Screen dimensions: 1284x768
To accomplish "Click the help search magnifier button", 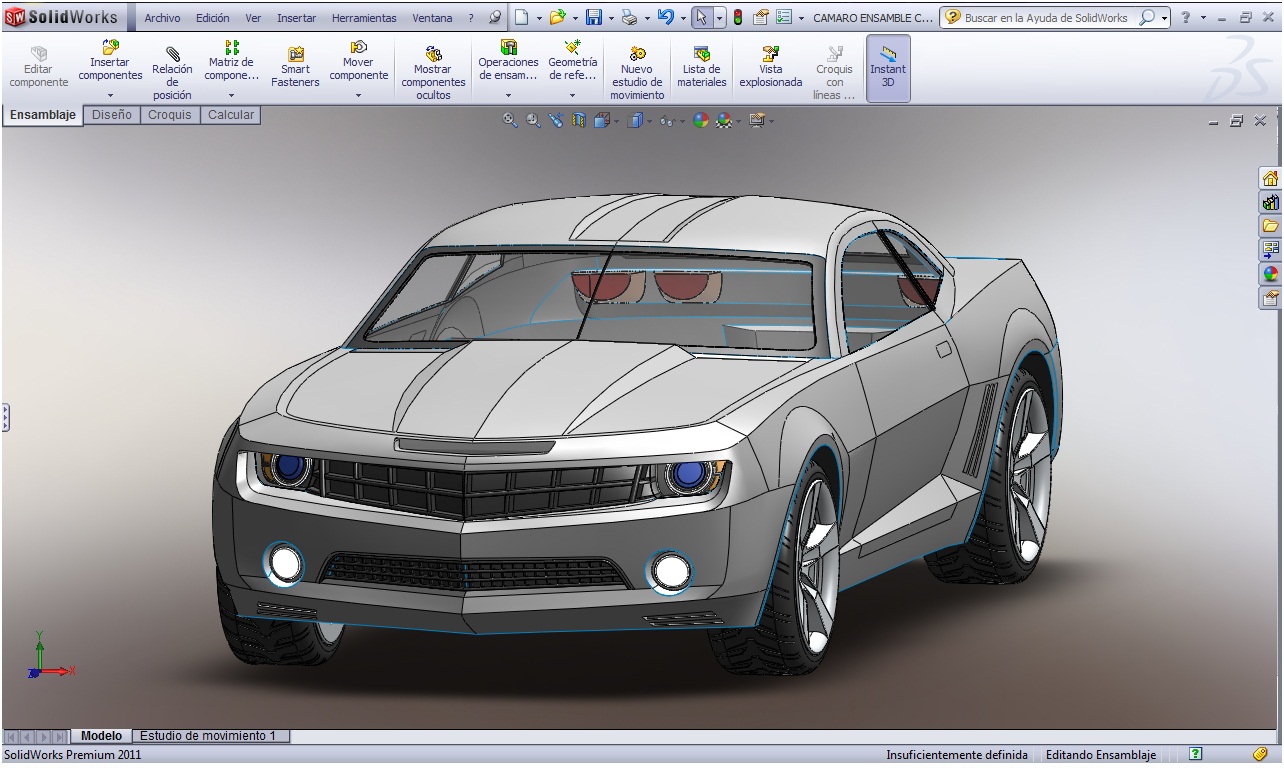I will [x=1147, y=18].
